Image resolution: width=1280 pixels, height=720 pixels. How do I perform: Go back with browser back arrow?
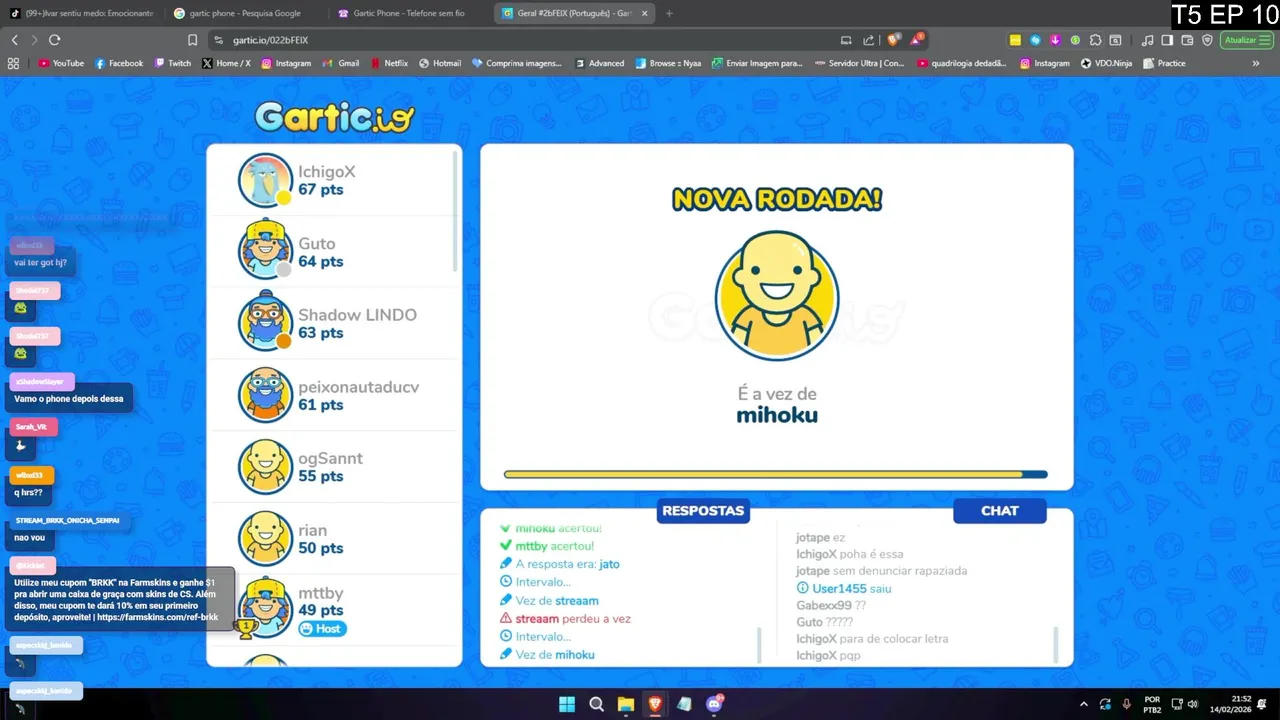tap(14, 40)
